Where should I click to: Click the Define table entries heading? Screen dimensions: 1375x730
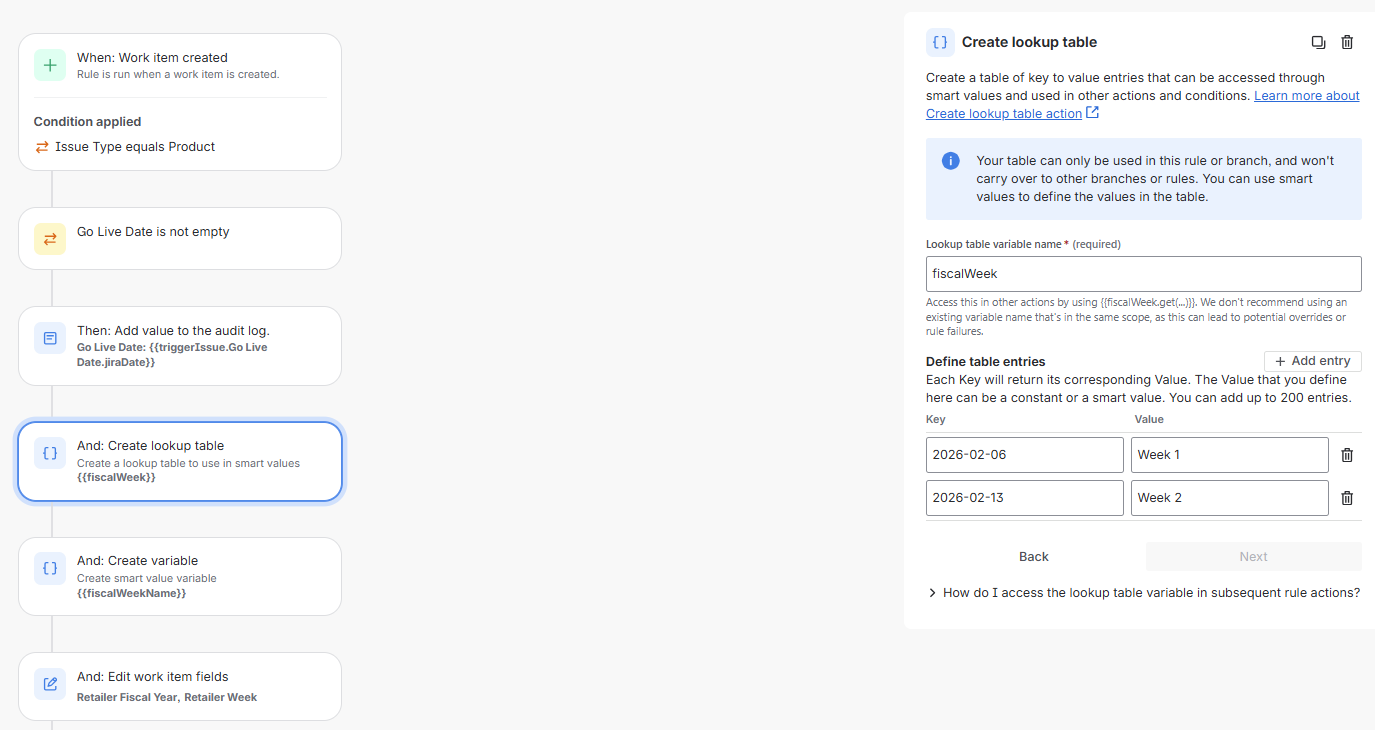[985, 362]
